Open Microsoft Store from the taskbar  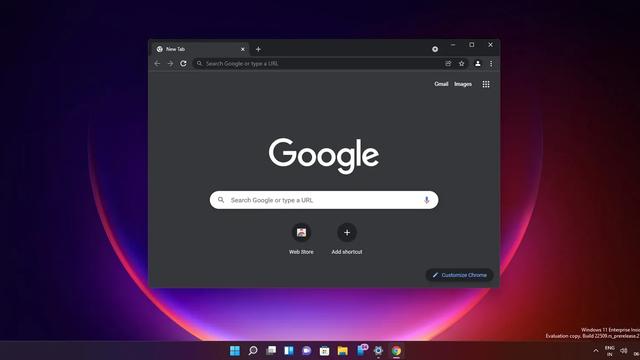tap(324, 351)
